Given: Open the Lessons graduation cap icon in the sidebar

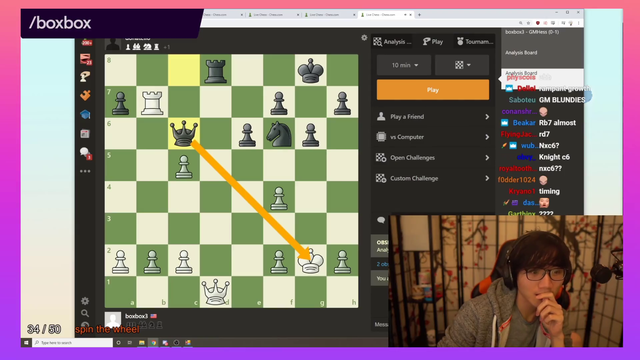Looking at the screenshot, I should 85,115.
